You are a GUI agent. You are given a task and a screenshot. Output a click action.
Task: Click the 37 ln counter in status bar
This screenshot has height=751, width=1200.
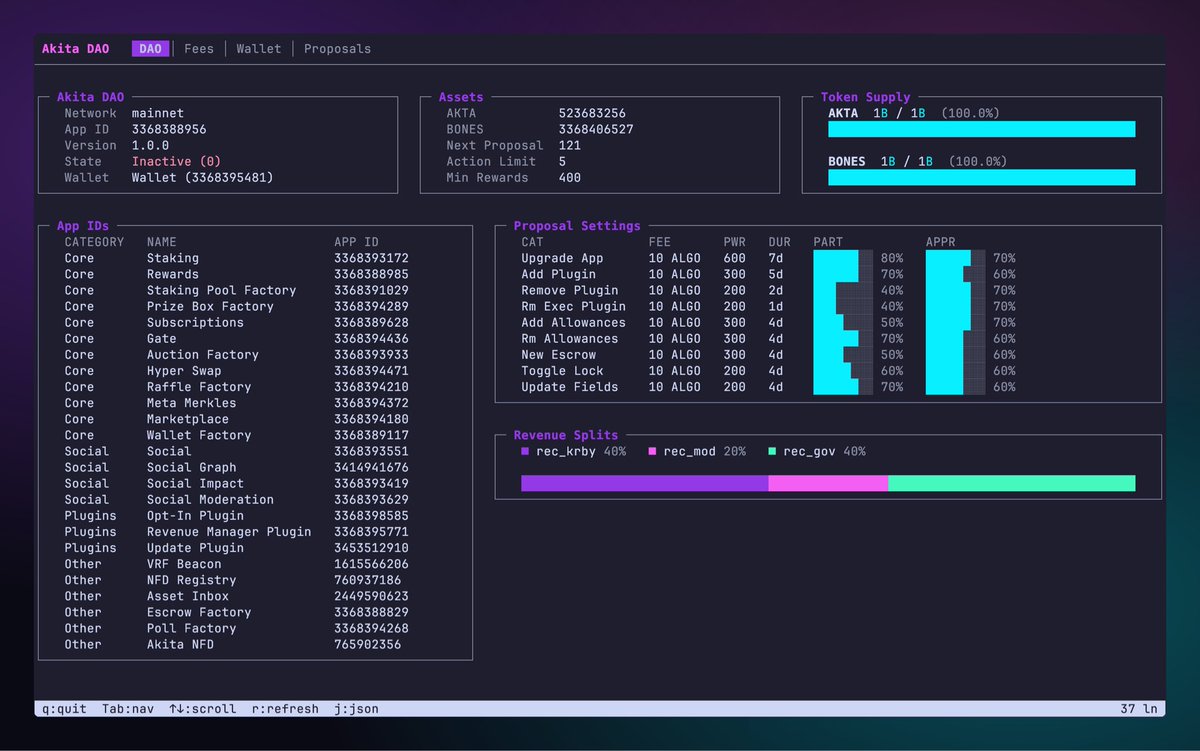[1140, 708]
